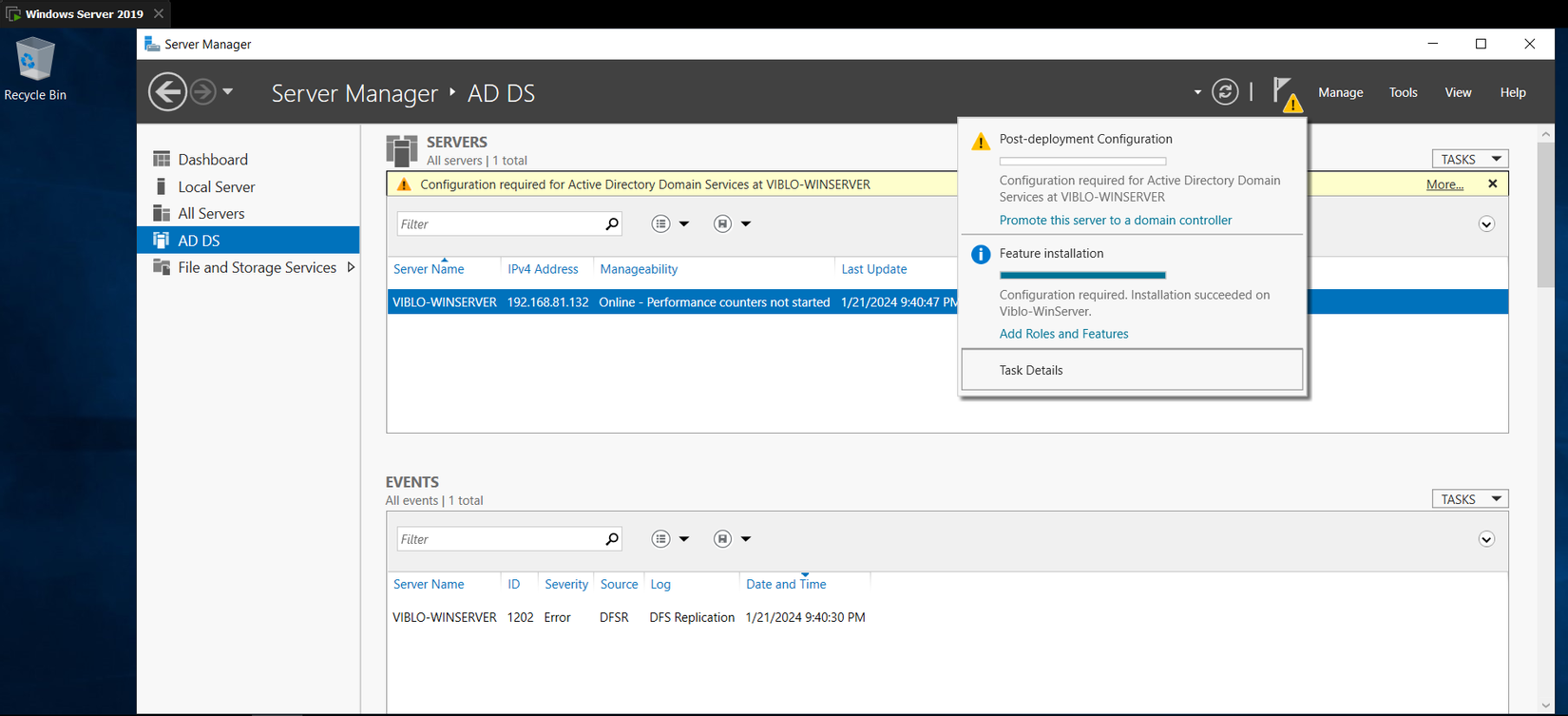
Task: Focus the Filter field in the Events section
Action: 500,539
